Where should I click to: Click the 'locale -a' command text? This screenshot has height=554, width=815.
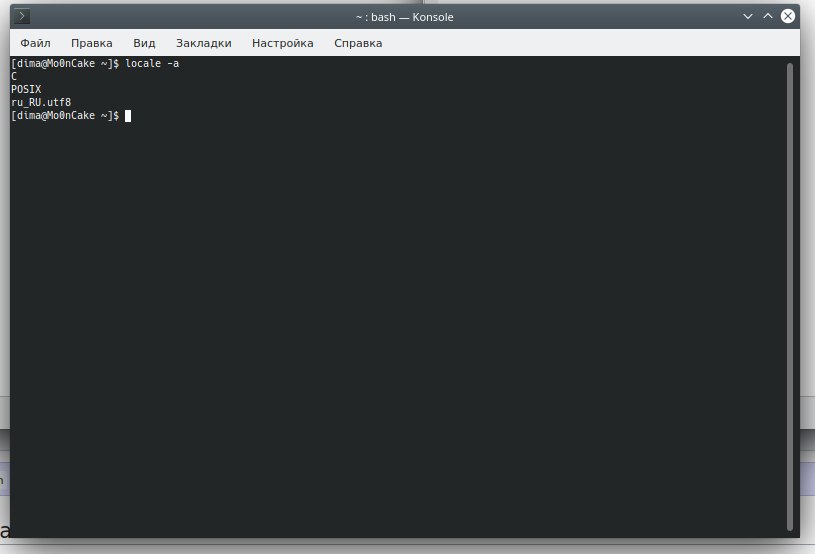click(152, 63)
